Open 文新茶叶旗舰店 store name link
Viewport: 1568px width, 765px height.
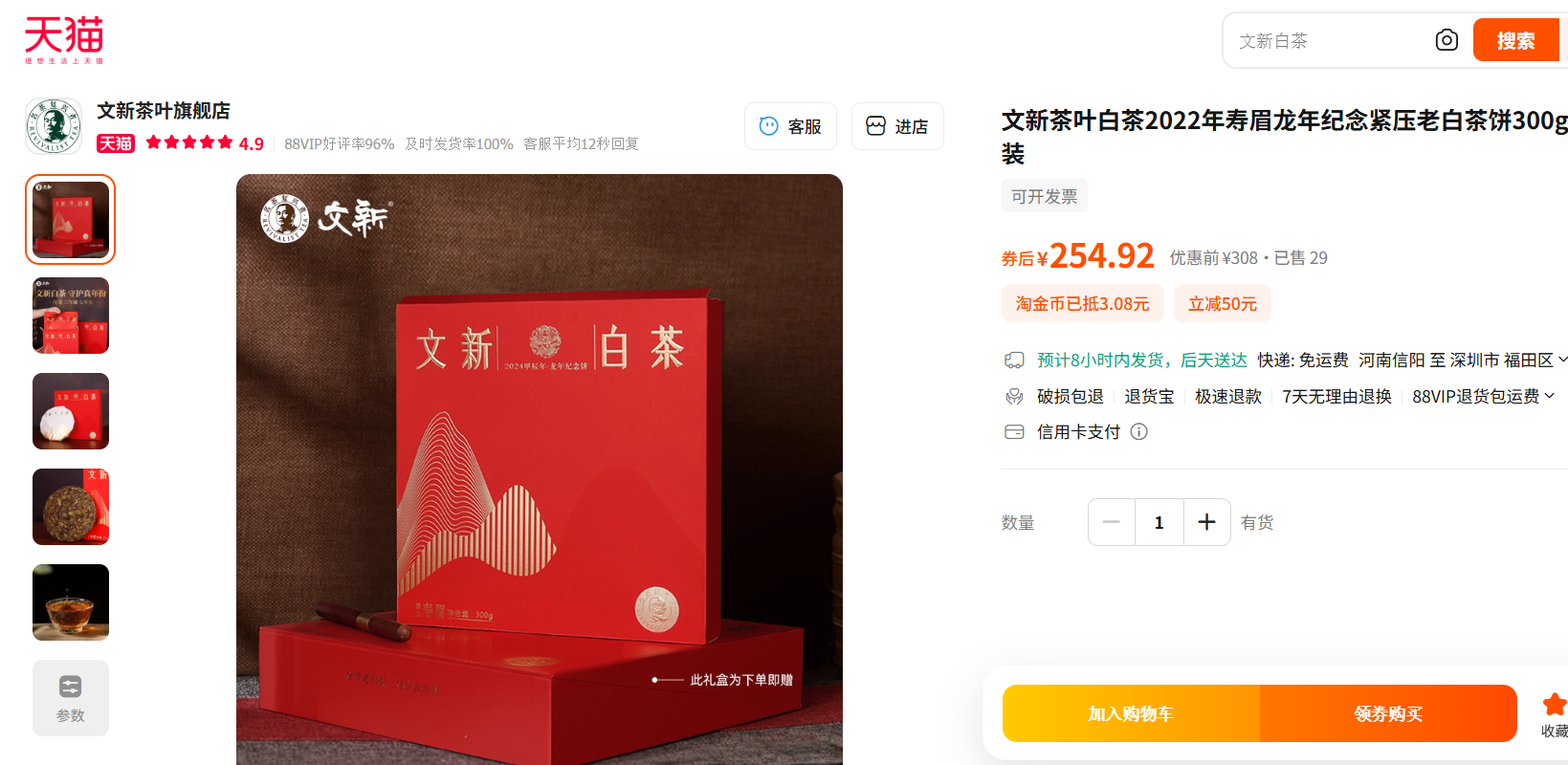164,111
